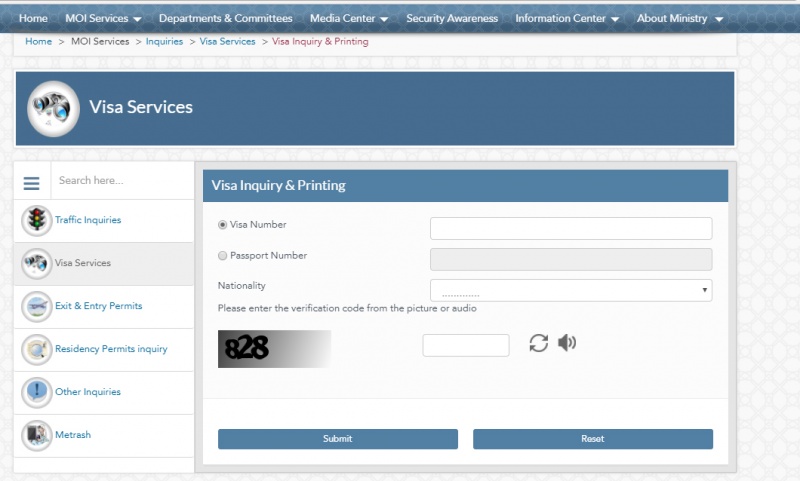This screenshot has height=481, width=800.
Task: Click the MOI Services breadcrumb text
Action: [100, 41]
